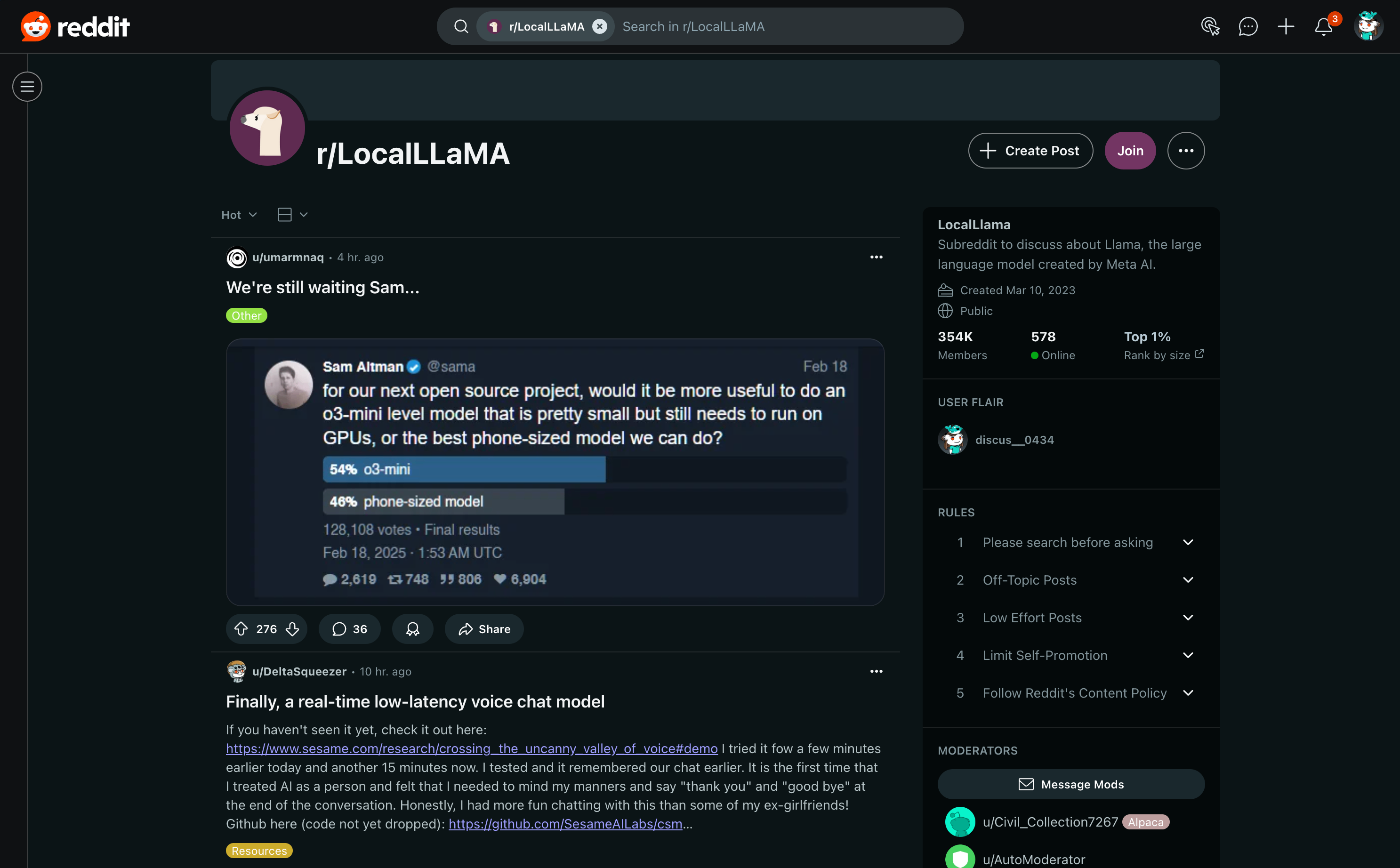Open the hamburger sidebar menu
Screen dimensions: 1400x868
pyautogui.click(x=27, y=87)
